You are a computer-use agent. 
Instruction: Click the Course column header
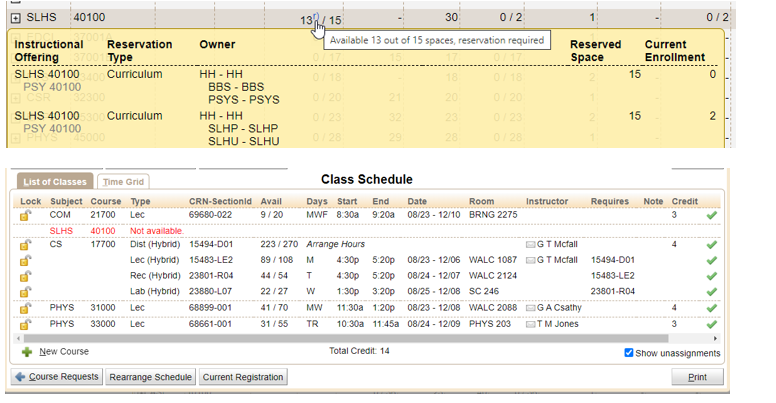104,201
